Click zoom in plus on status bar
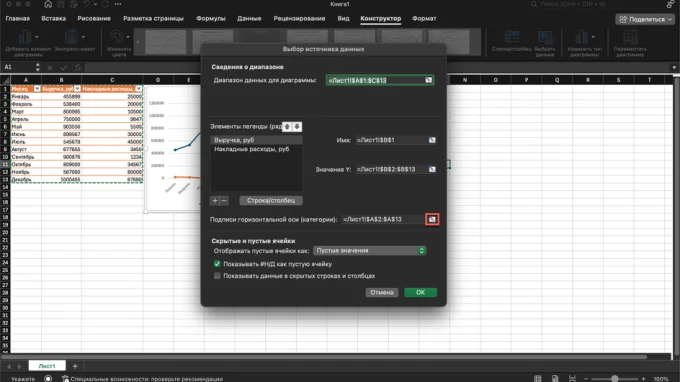 644,379
